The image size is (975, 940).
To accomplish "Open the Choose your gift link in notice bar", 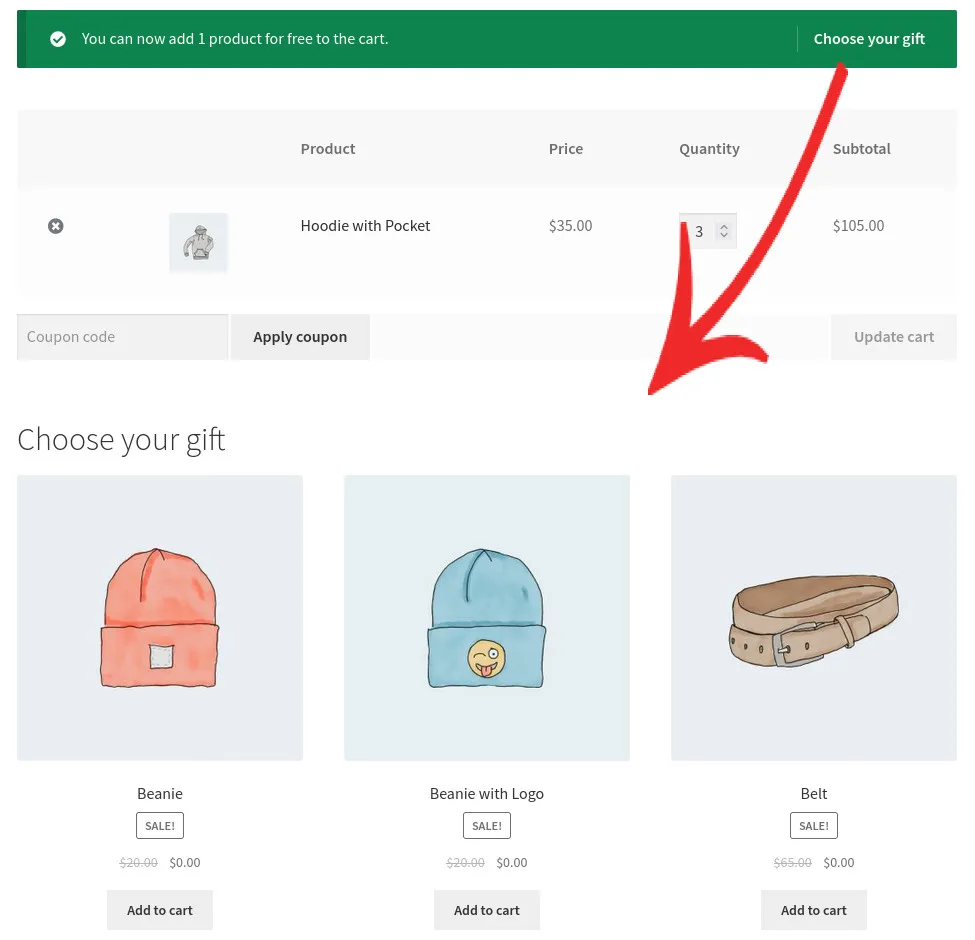I will (x=869, y=39).
